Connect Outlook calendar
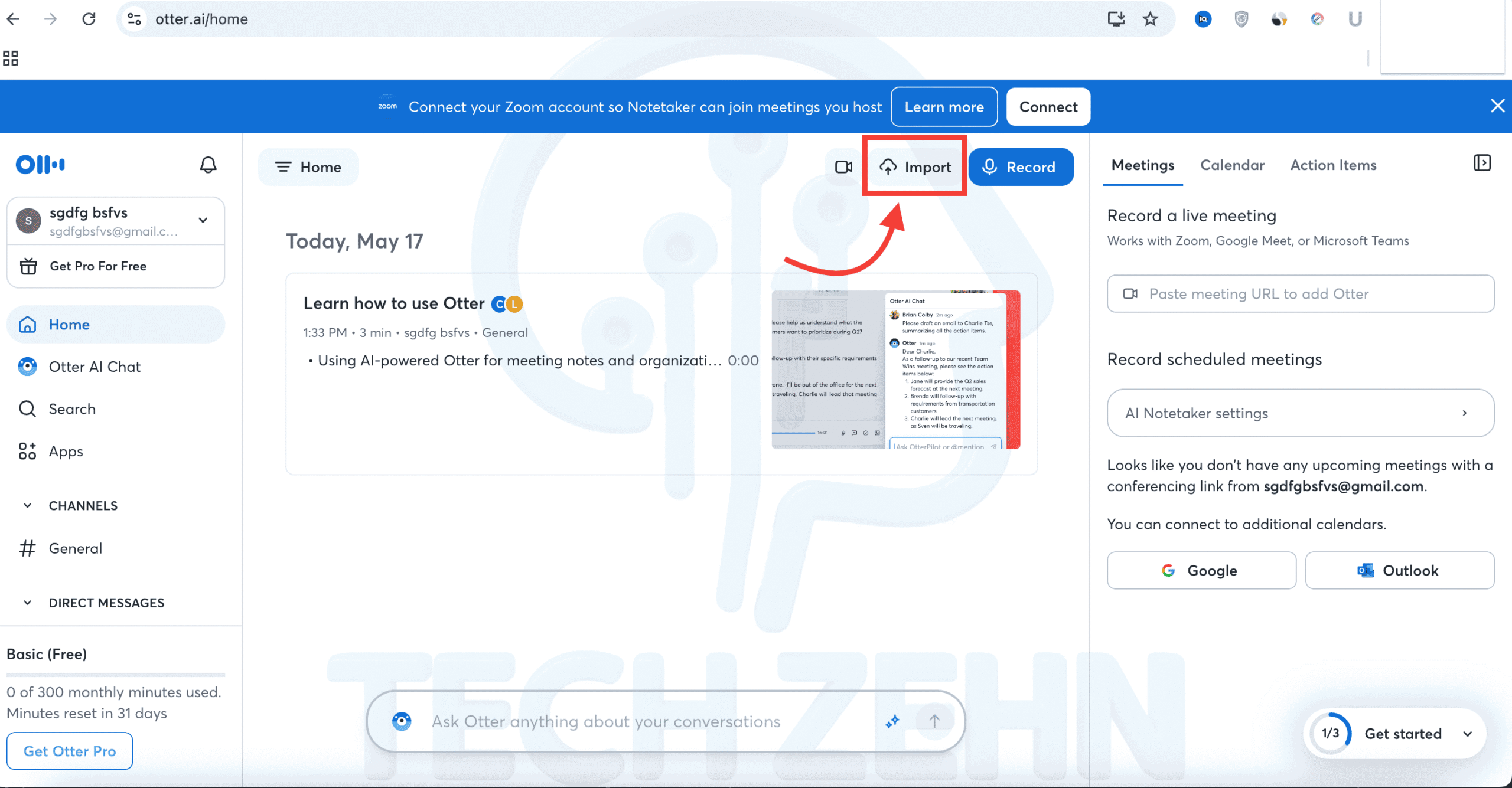The height and width of the screenshot is (788, 1512). 1400,571
